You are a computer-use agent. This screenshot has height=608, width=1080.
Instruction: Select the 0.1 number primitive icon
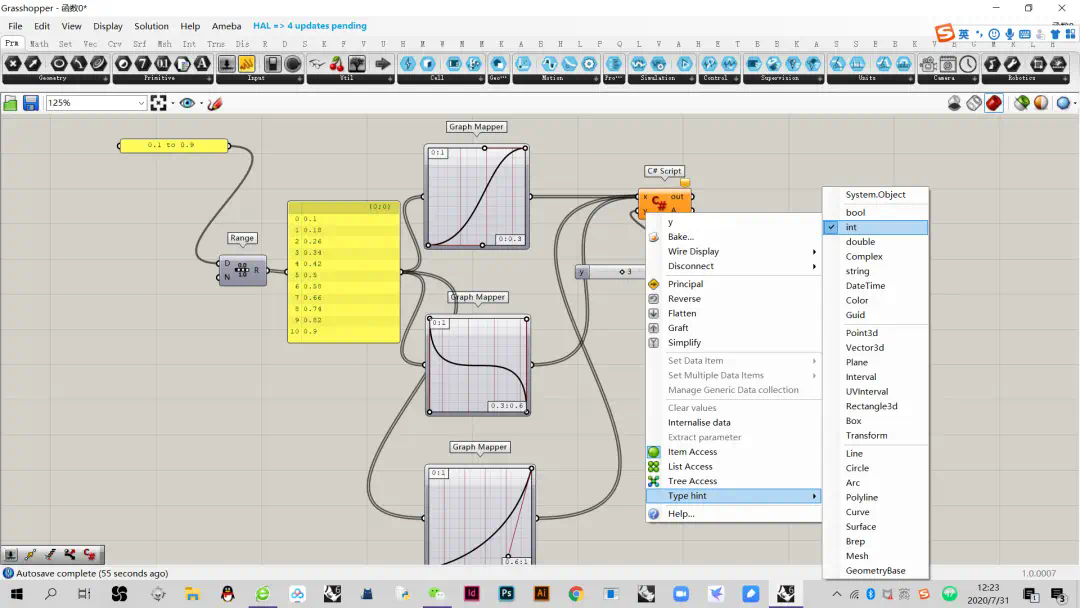tap(163, 64)
